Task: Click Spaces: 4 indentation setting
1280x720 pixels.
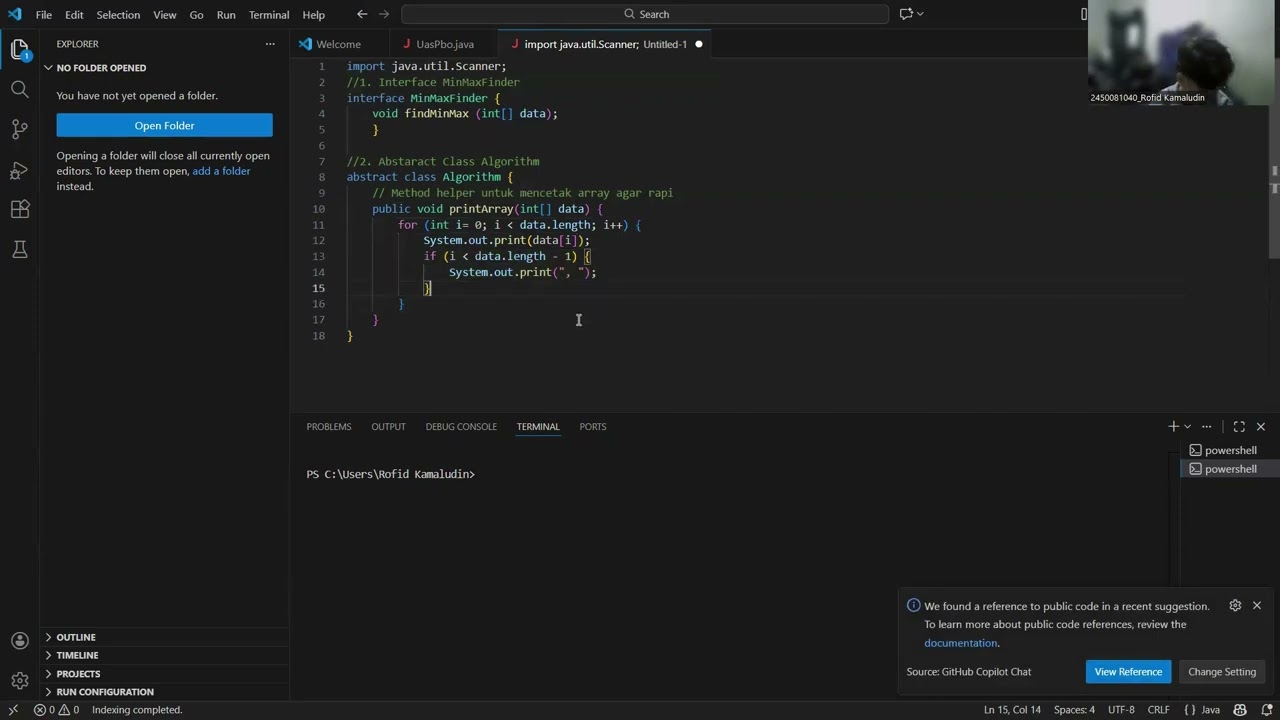Action: (x=1074, y=710)
